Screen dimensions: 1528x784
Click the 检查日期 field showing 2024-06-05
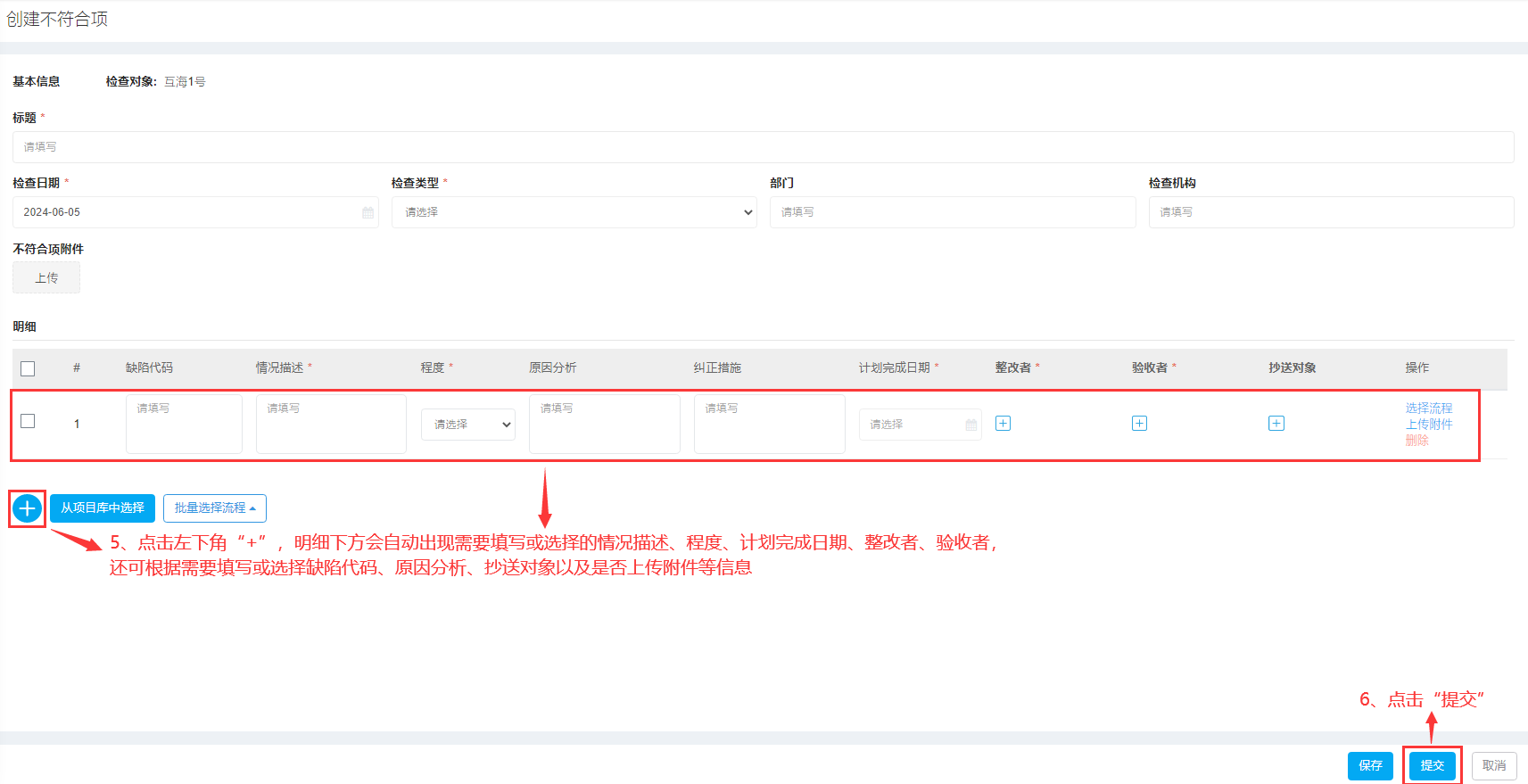pyautogui.click(x=195, y=212)
